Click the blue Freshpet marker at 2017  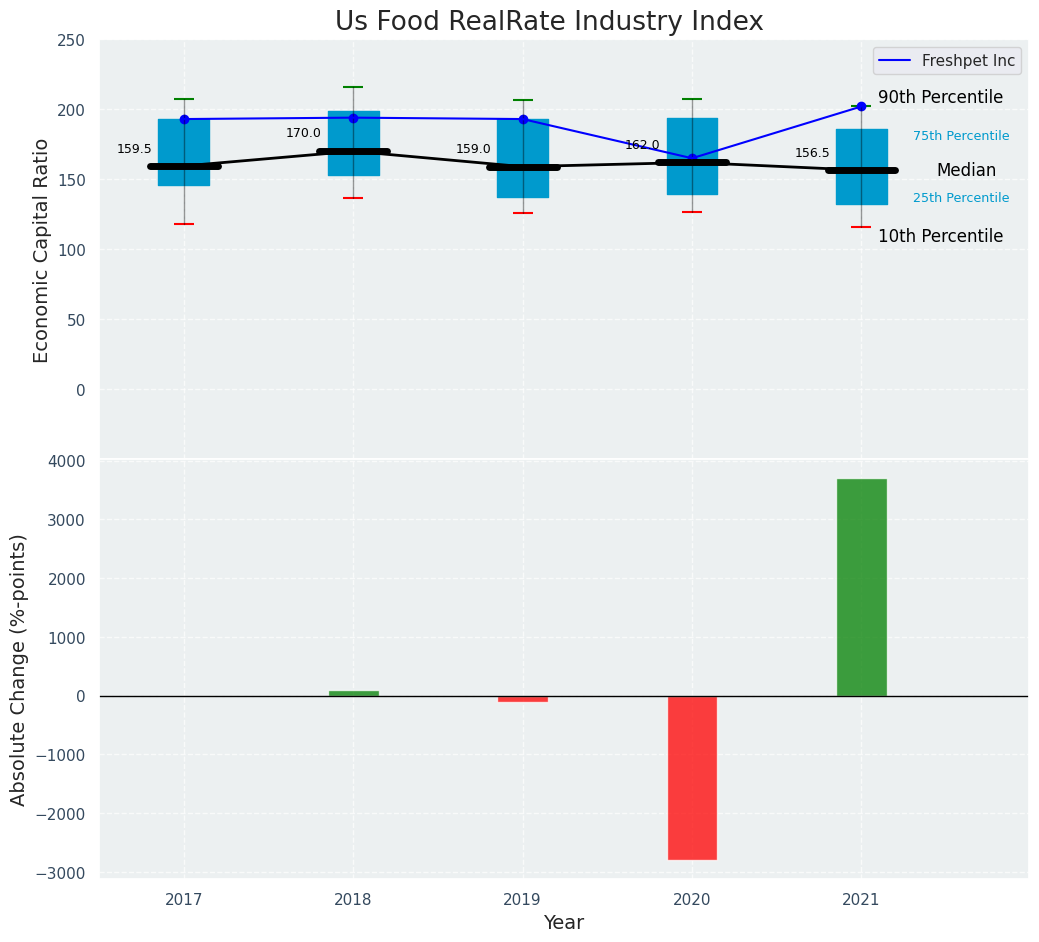coord(184,119)
